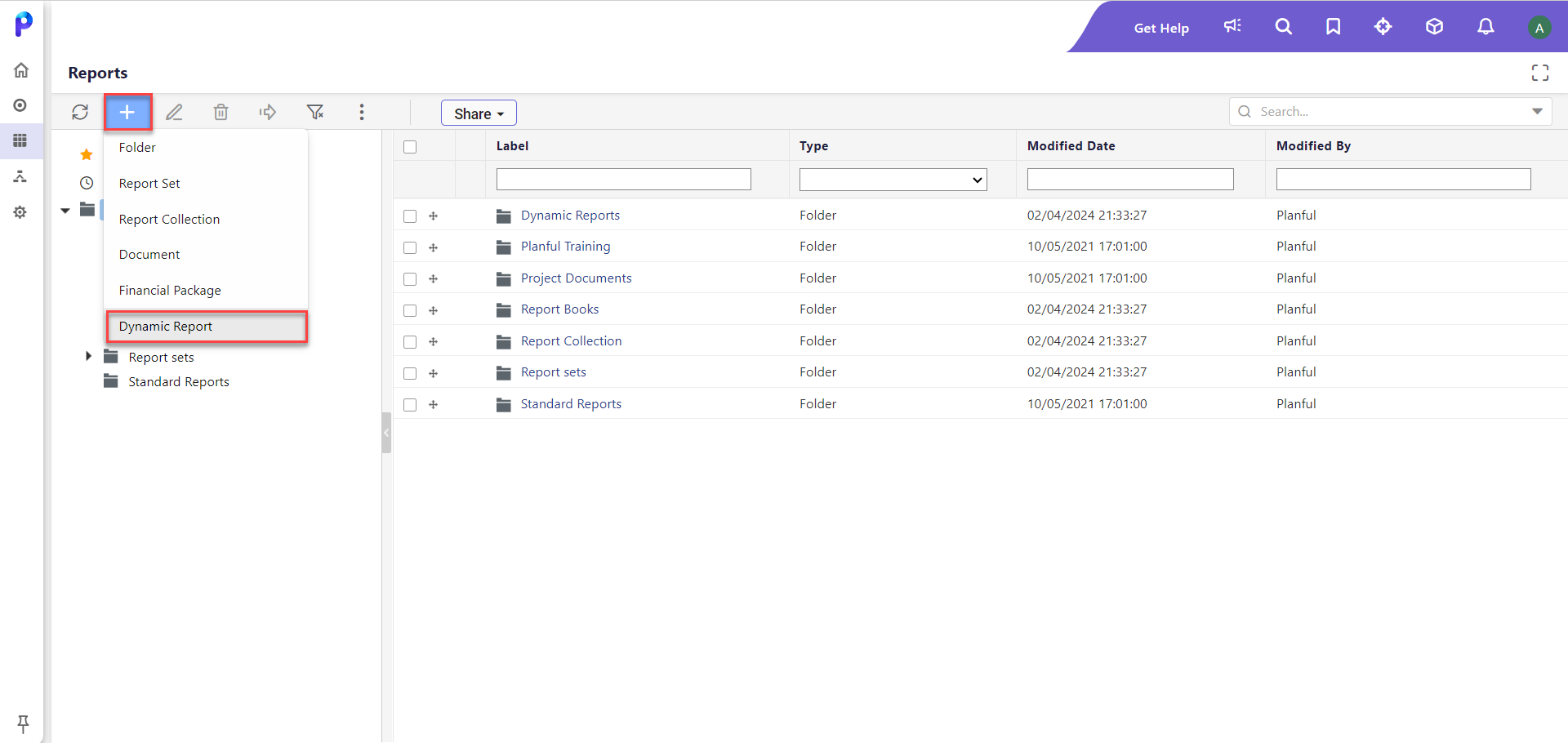Select the Favorites star in tree

(86, 154)
